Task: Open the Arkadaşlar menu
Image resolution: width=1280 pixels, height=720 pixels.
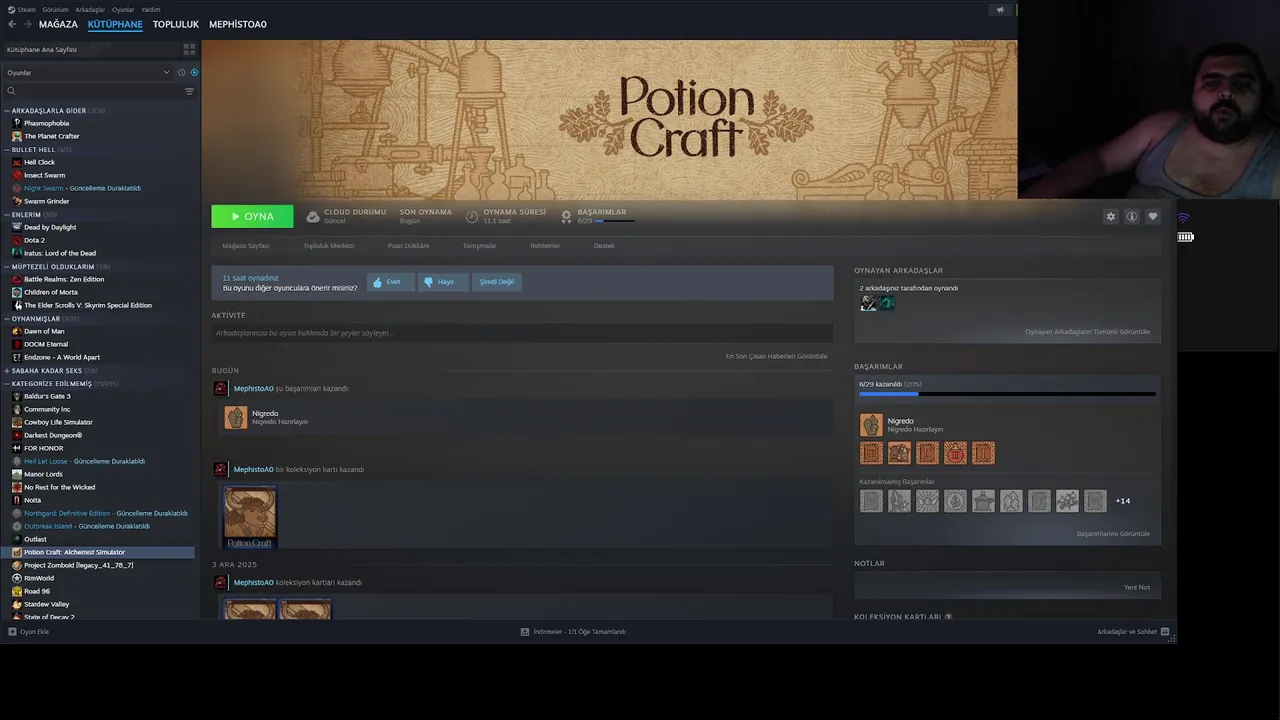Action: click(90, 10)
